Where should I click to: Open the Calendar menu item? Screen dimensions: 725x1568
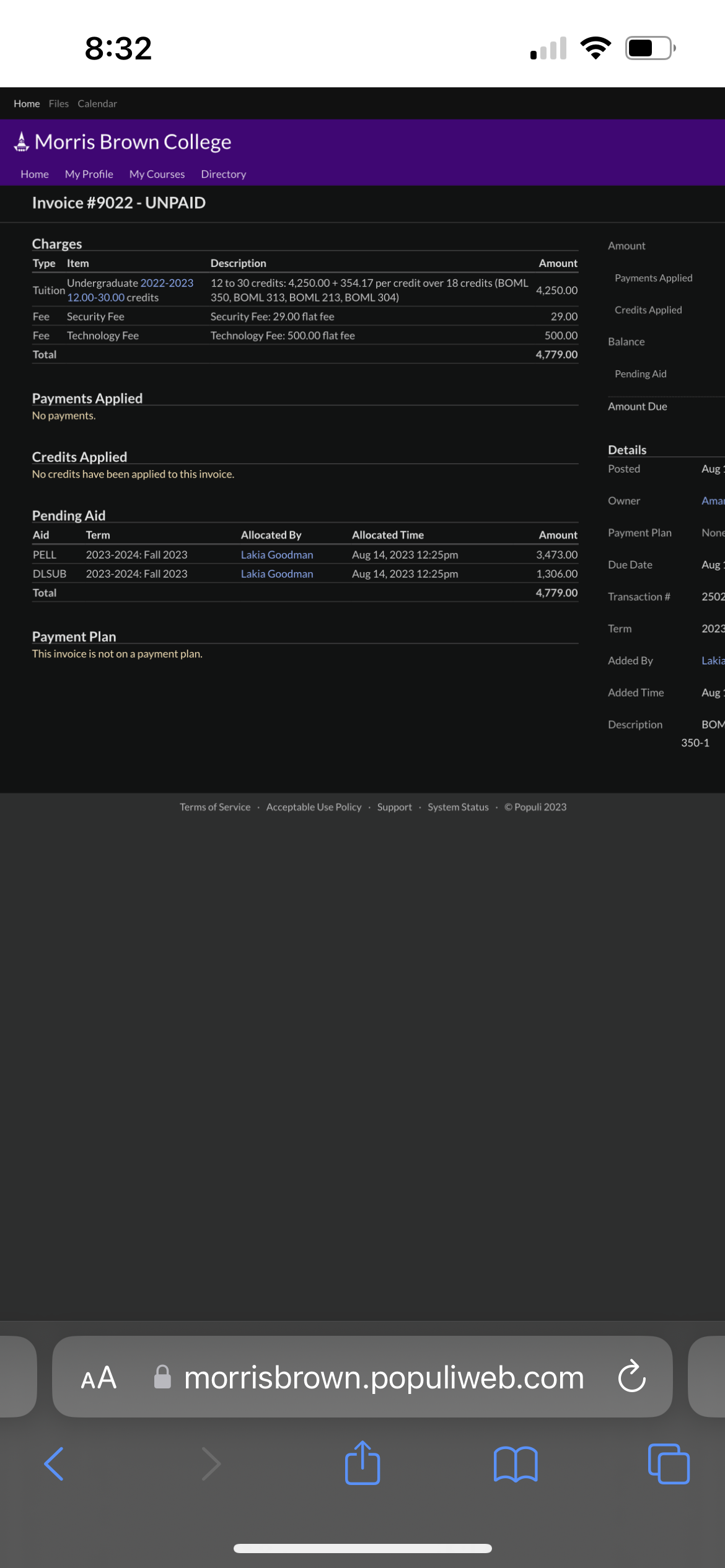(x=97, y=103)
